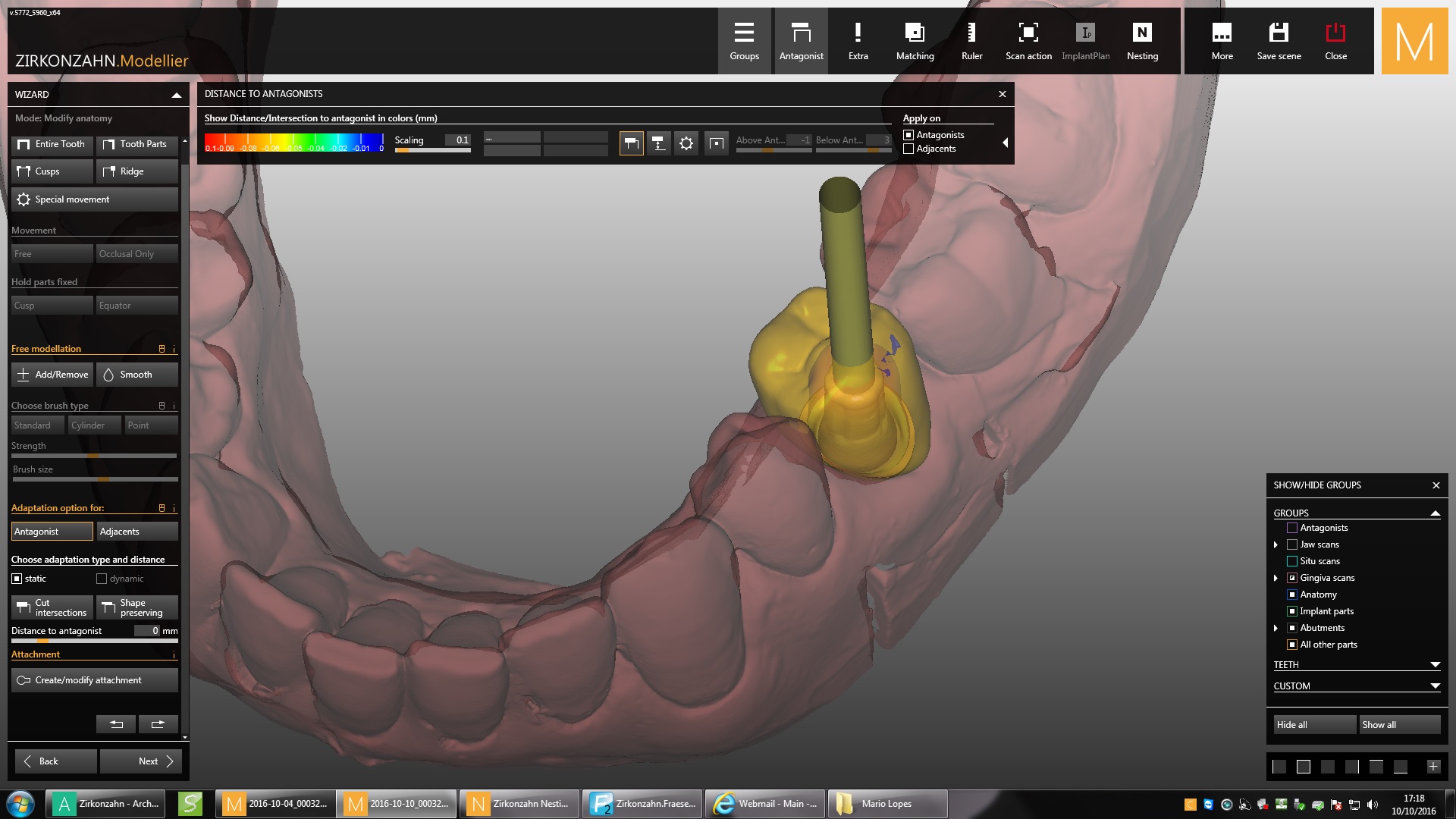Select the Matching tool in the top toolbar

coord(915,41)
